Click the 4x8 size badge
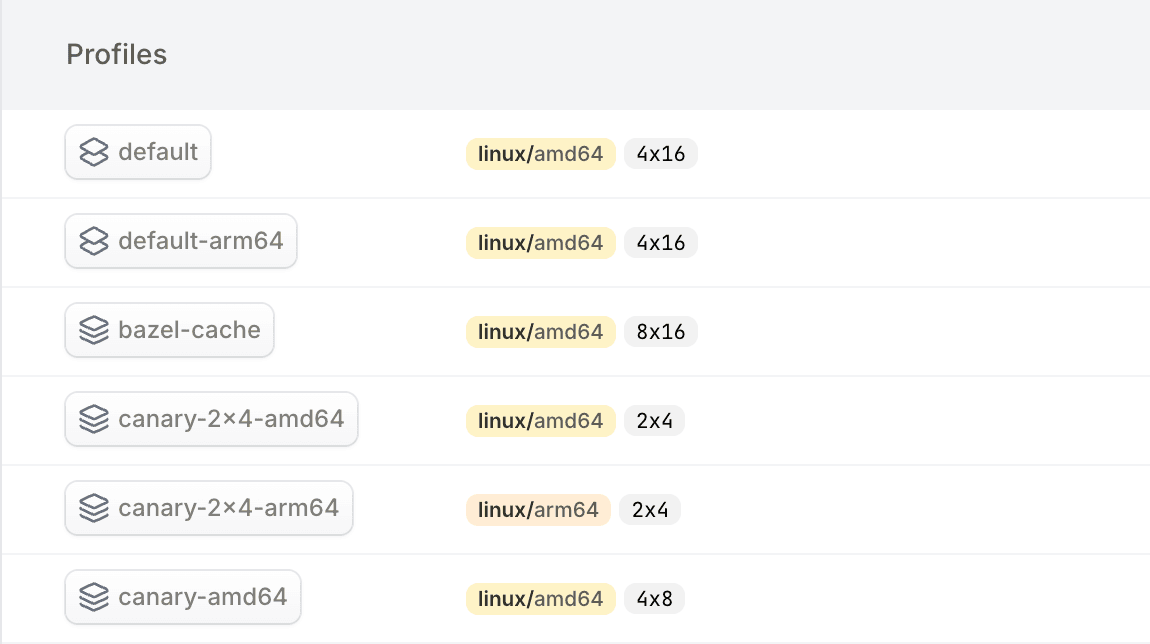The width and height of the screenshot is (1150, 644). 654,599
